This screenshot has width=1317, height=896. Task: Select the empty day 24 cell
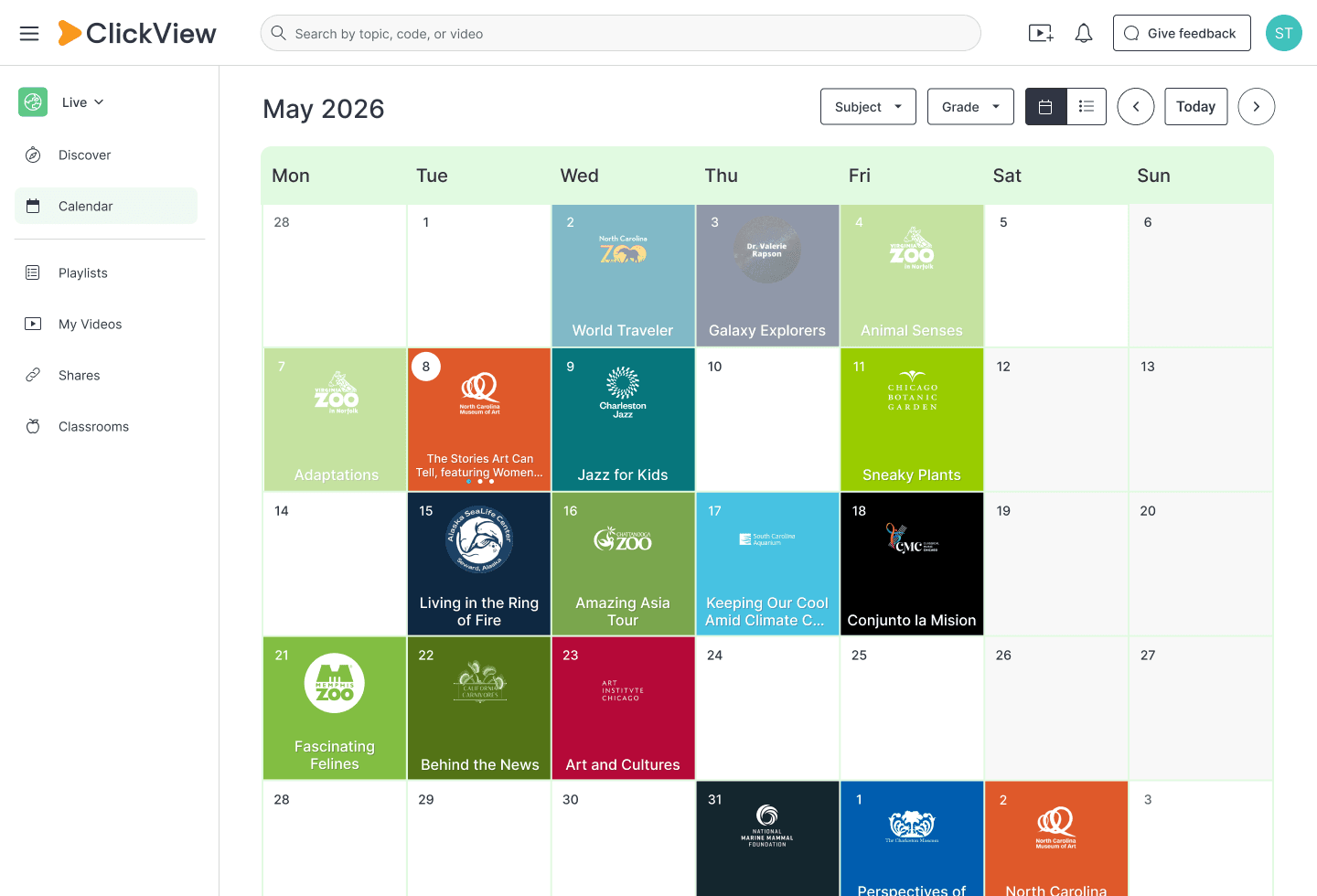767,709
